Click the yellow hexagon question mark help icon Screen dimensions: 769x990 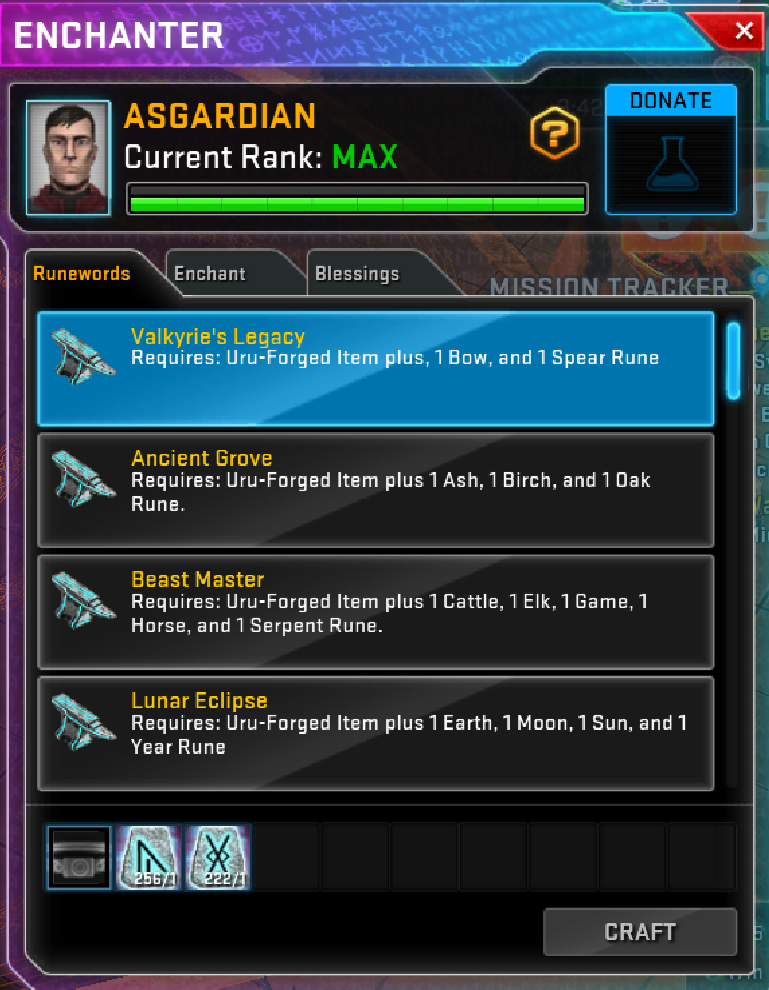coord(554,133)
